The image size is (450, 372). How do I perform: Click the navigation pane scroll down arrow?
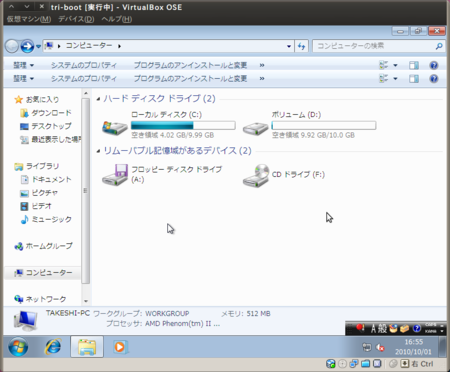coord(86,301)
